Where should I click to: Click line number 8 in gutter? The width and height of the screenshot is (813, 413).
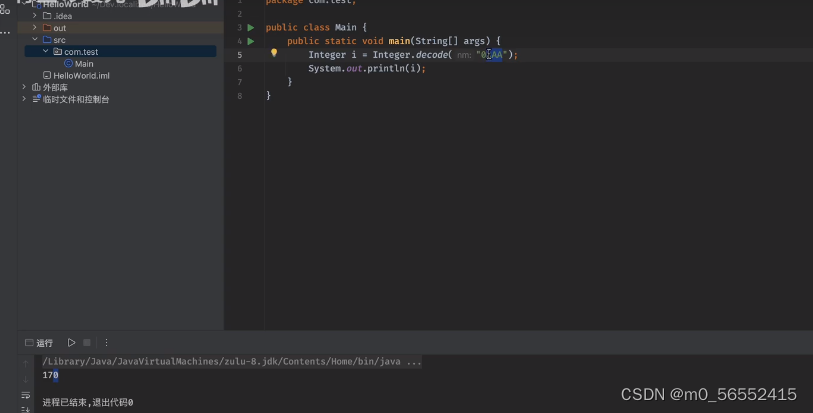(240, 96)
